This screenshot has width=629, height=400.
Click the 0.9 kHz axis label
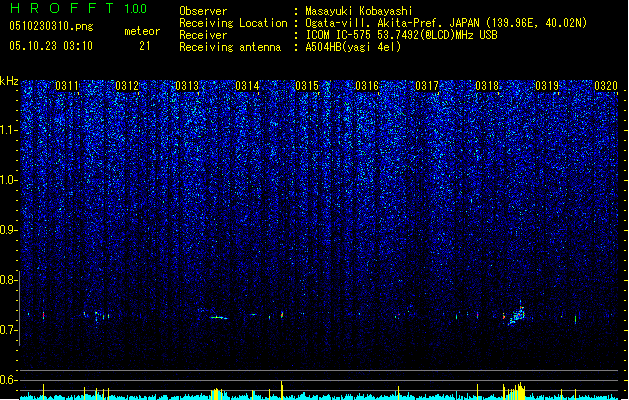[x=9, y=230]
